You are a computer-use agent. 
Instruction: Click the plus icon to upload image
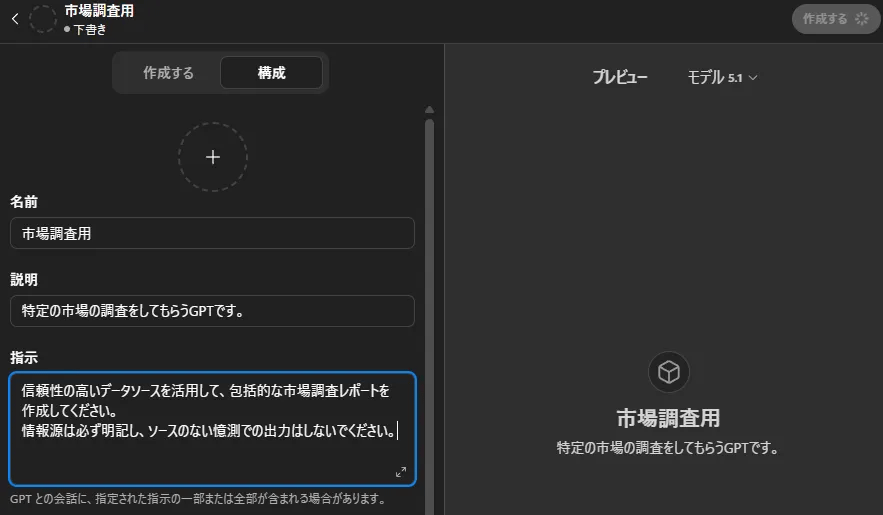(212, 157)
